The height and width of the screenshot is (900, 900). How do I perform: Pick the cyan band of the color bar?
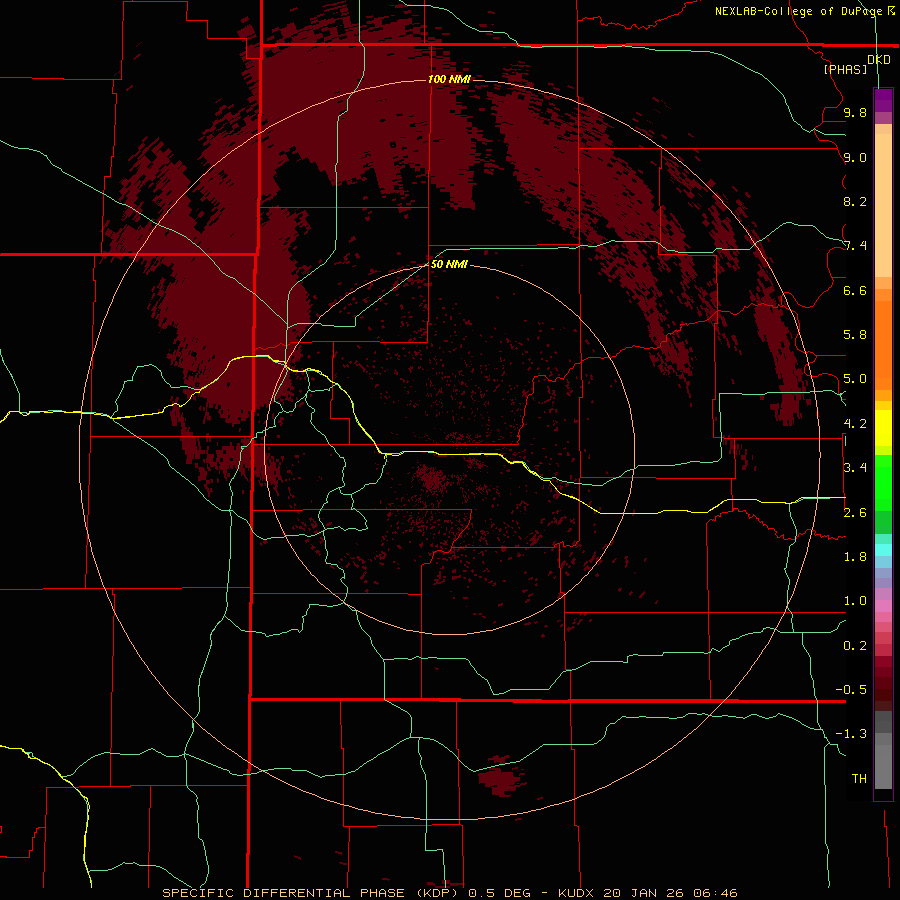coord(883,550)
